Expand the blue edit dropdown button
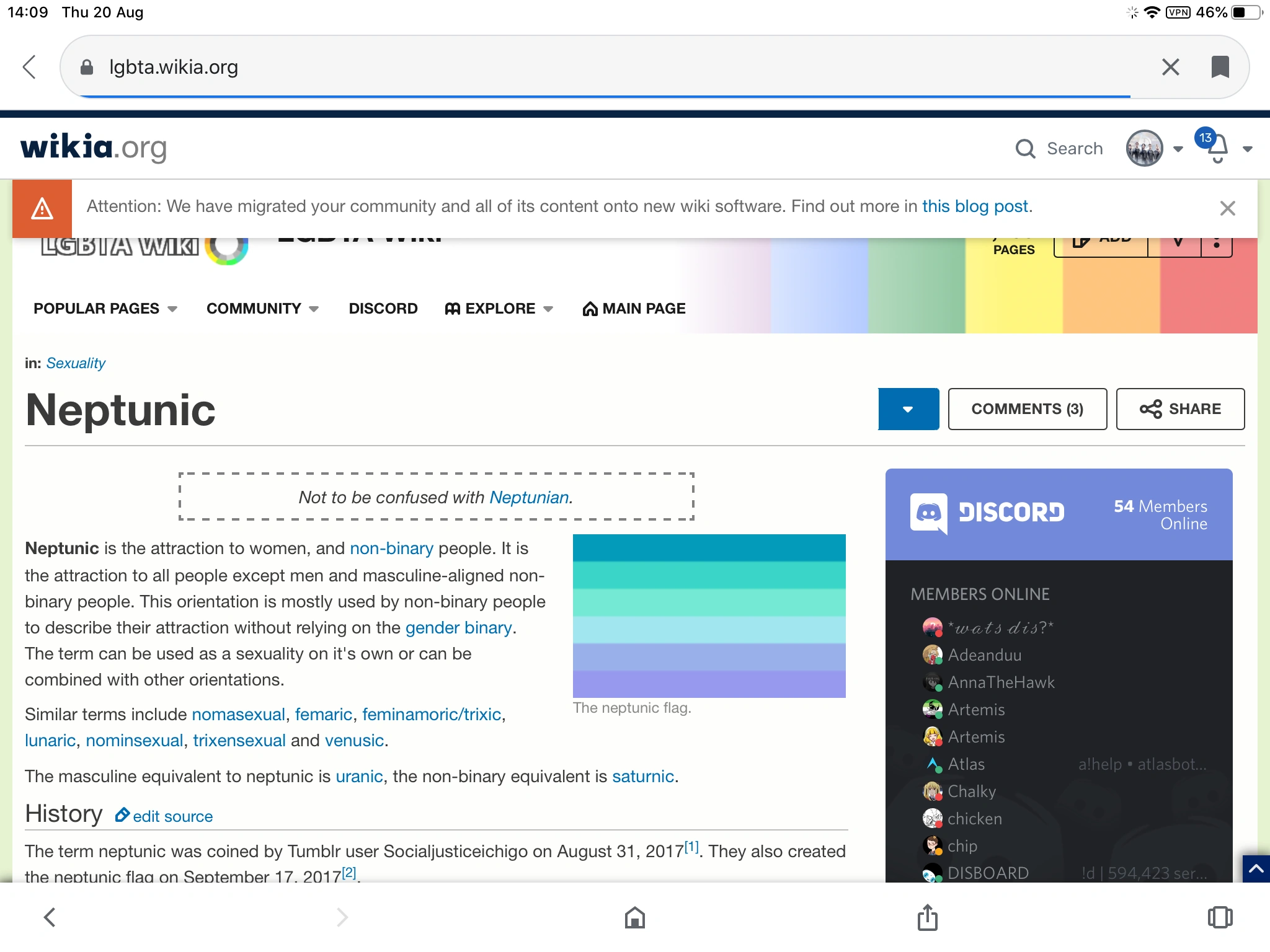Viewport: 1270px width, 952px height. tap(908, 409)
